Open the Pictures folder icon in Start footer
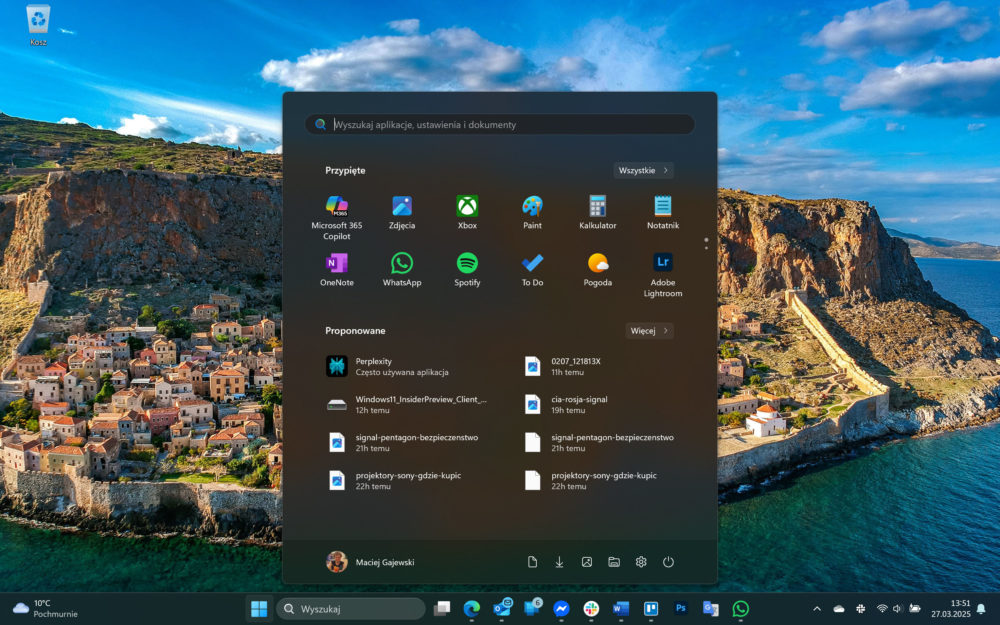The width and height of the screenshot is (1000, 625). pyautogui.click(x=587, y=562)
